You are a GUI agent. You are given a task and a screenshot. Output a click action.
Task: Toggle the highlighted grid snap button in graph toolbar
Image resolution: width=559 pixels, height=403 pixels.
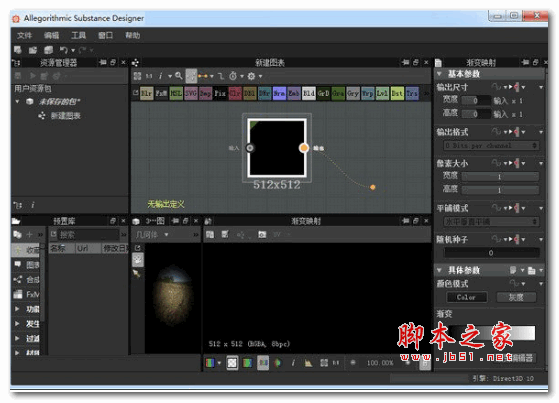tap(191, 76)
